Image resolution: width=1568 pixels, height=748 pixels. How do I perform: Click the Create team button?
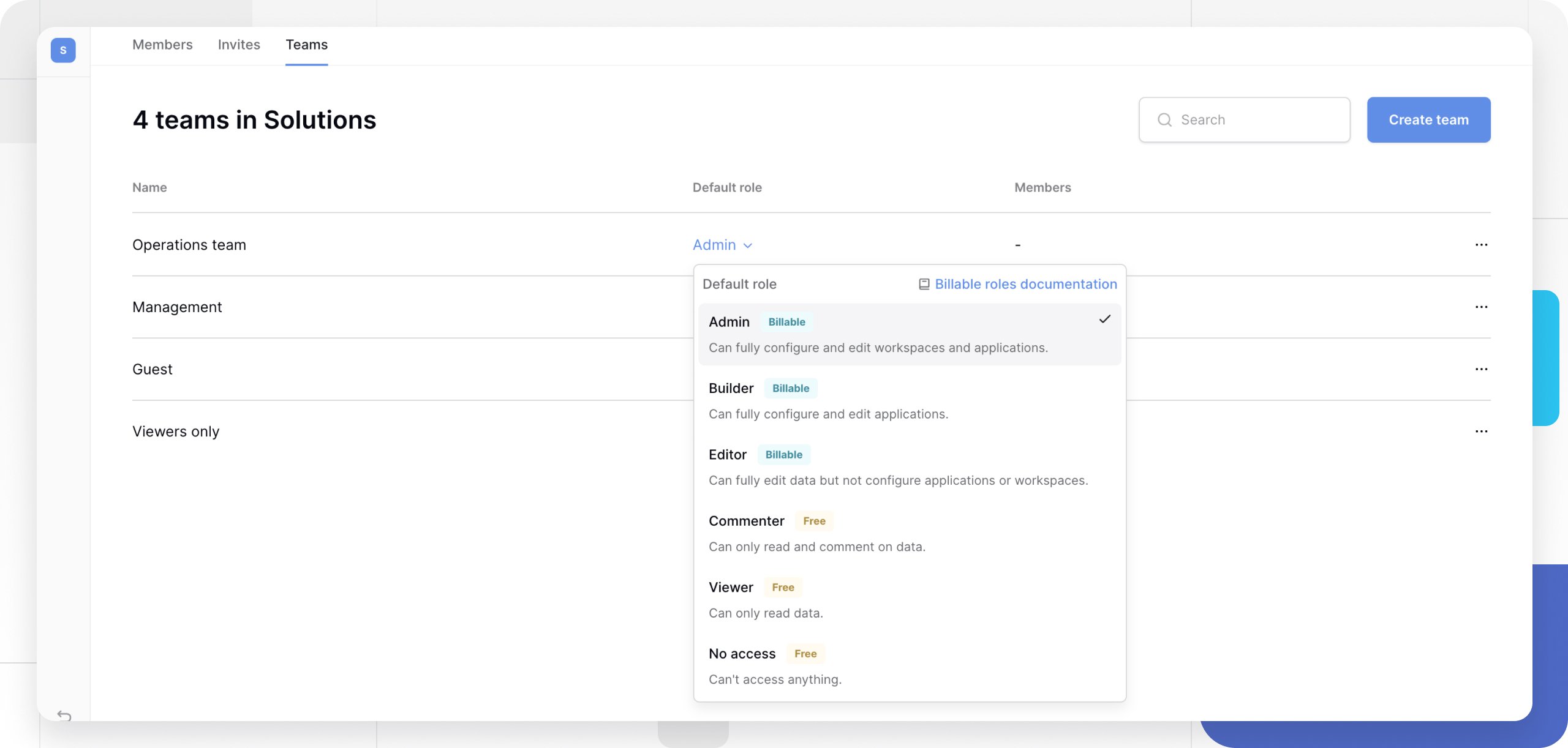pyautogui.click(x=1428, y=119)
